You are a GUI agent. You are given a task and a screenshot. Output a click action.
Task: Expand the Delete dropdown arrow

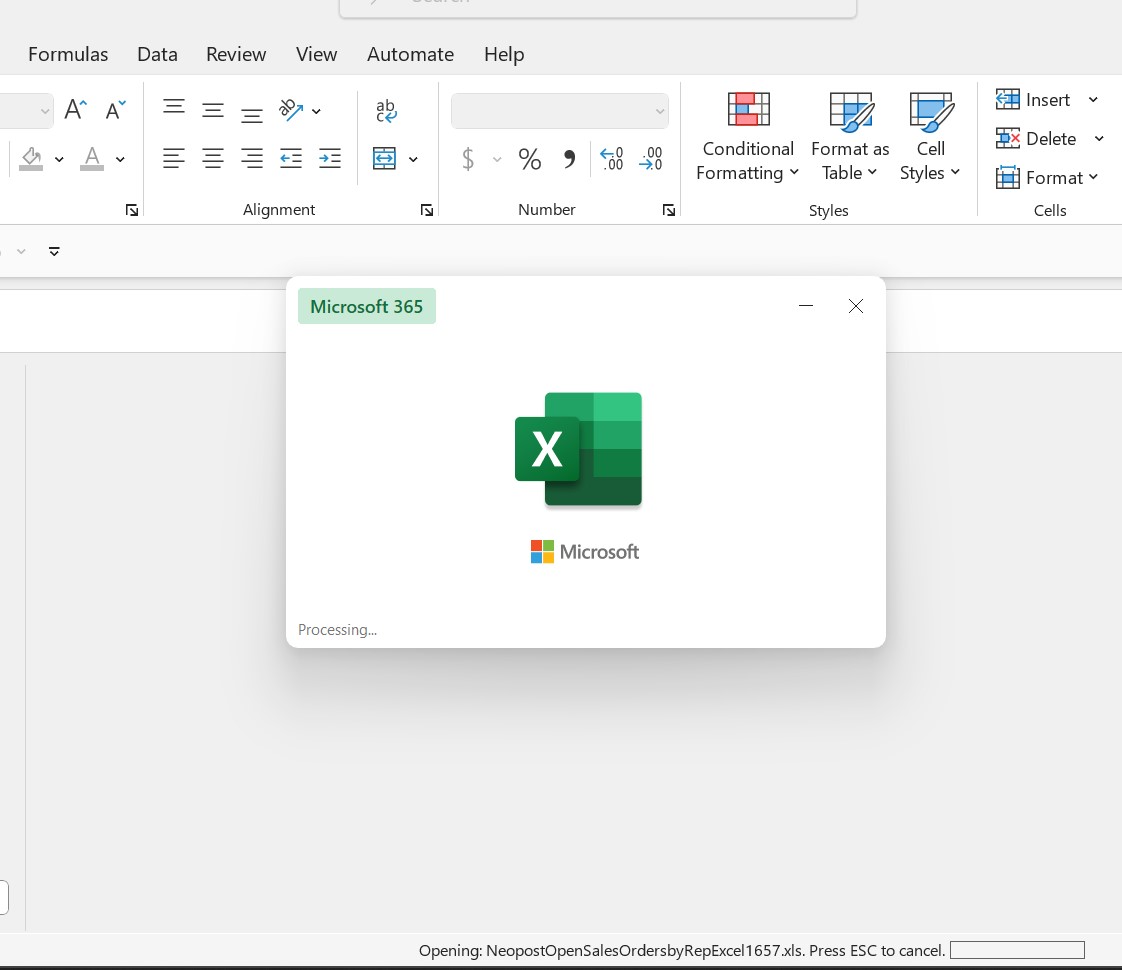point(1099,138)
